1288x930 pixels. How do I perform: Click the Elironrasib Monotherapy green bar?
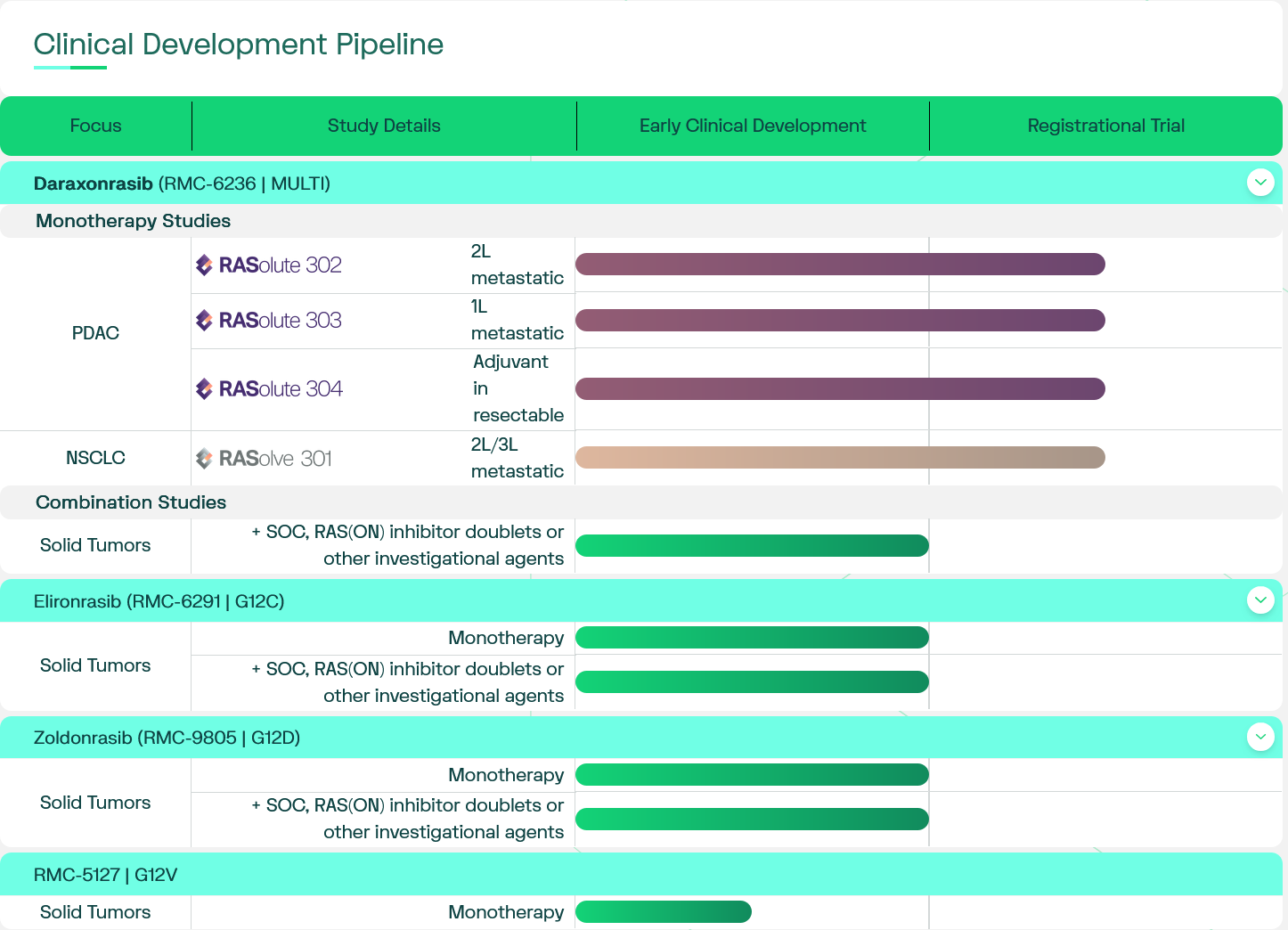click(x=752, y=638)
